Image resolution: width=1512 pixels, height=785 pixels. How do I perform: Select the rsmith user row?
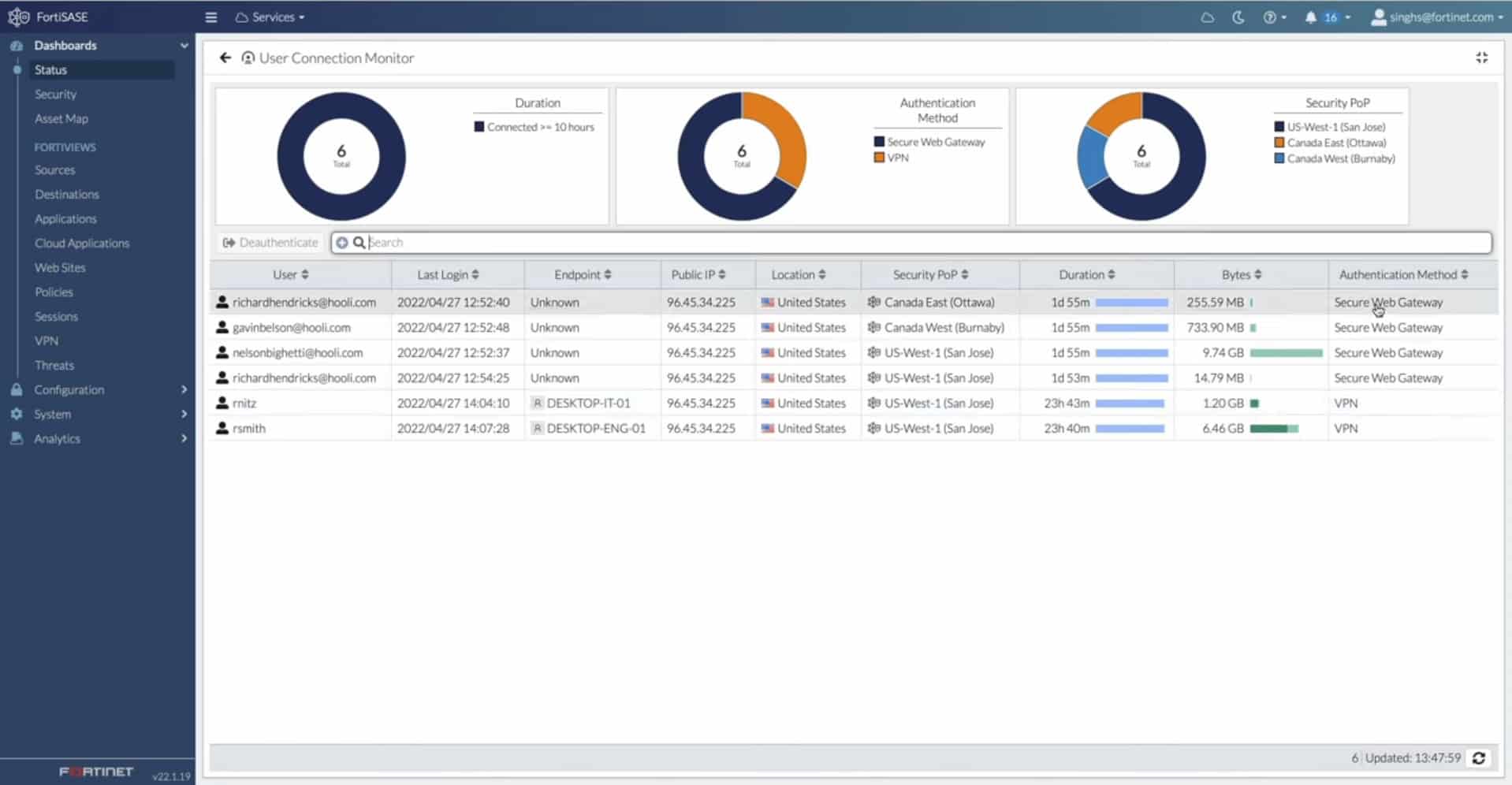[854, 428]
